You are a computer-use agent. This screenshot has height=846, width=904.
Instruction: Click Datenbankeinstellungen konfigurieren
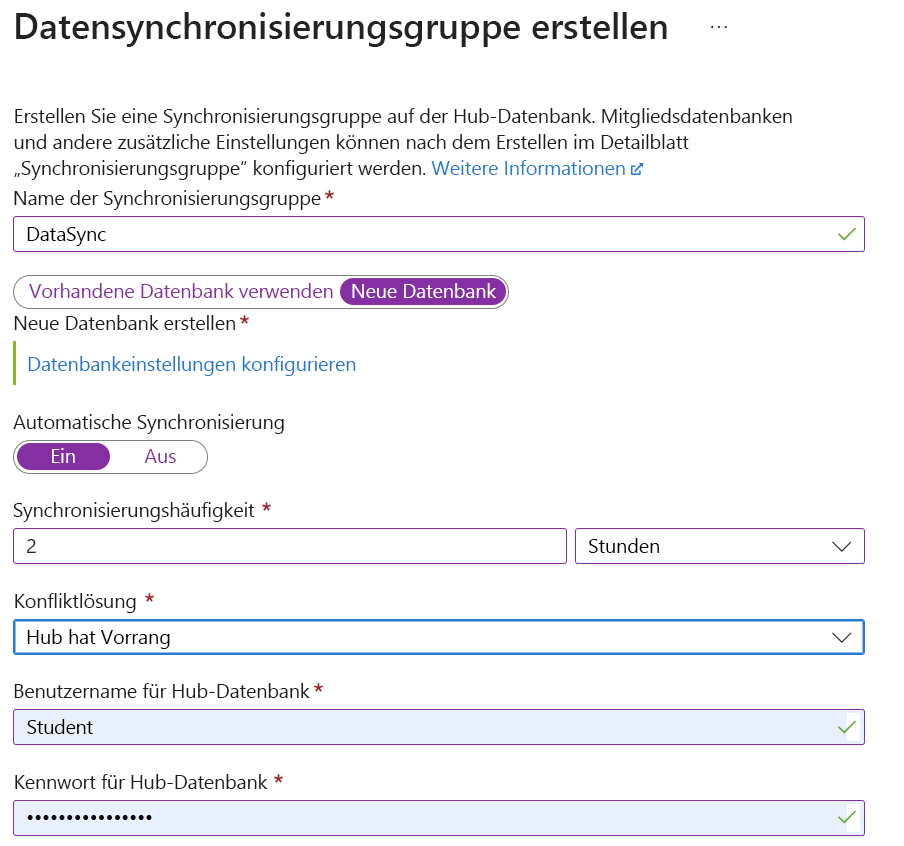pos(191,364)
